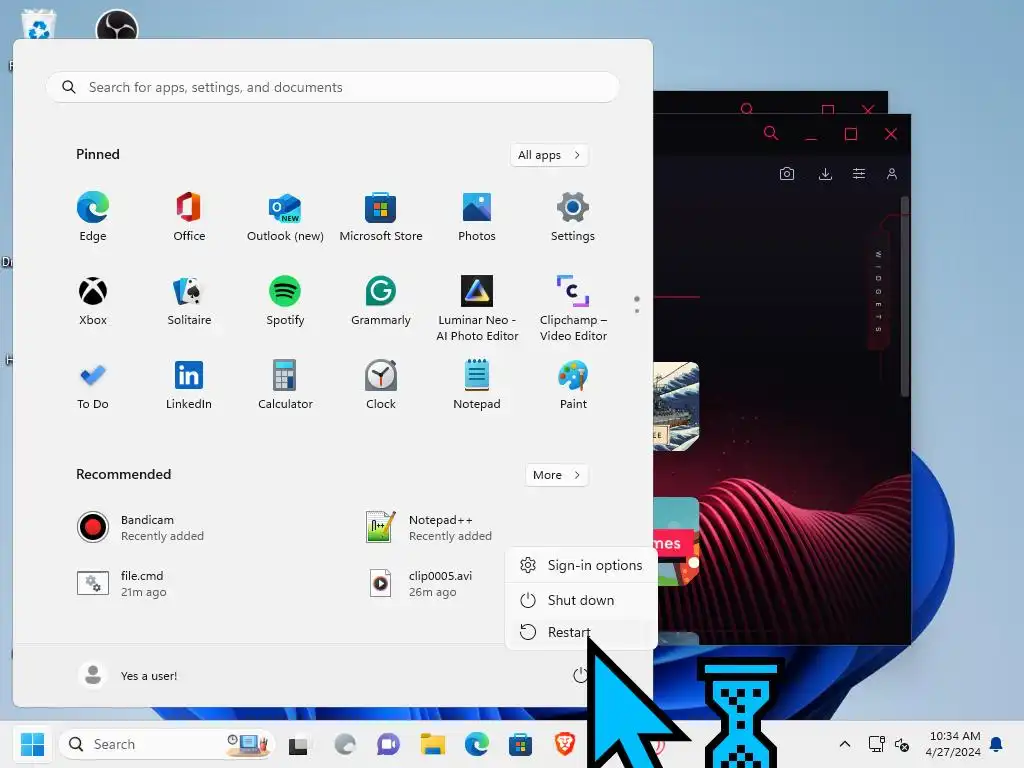Open notifications bell icon
This screenshot has width=1024, height=768.
pyautogui.click(x=996, y=744)
